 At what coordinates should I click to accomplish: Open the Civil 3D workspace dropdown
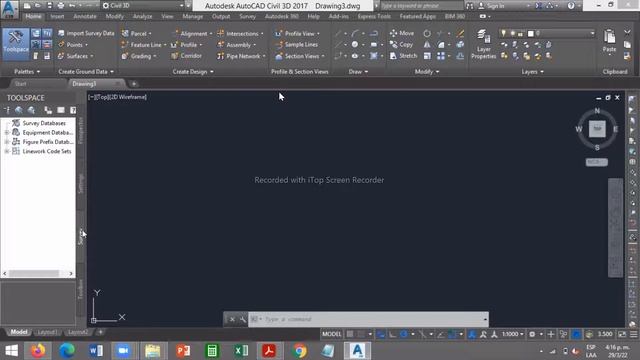143,6
